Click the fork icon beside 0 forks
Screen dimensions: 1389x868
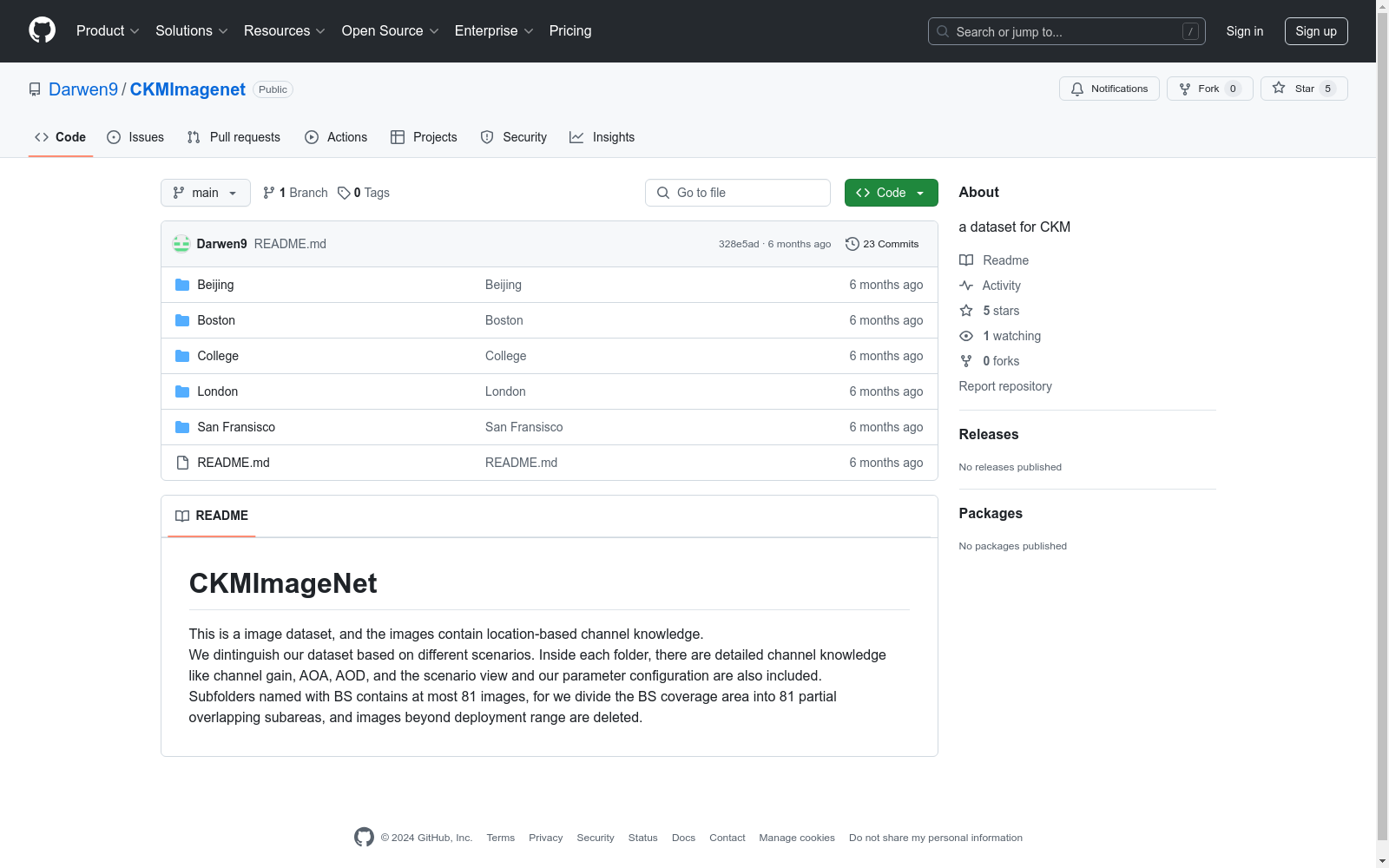point(966,361)
